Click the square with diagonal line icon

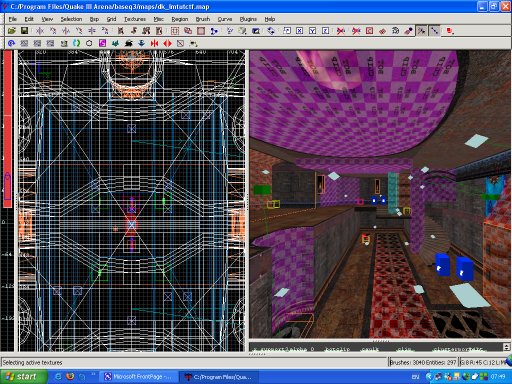click(180, 43)
